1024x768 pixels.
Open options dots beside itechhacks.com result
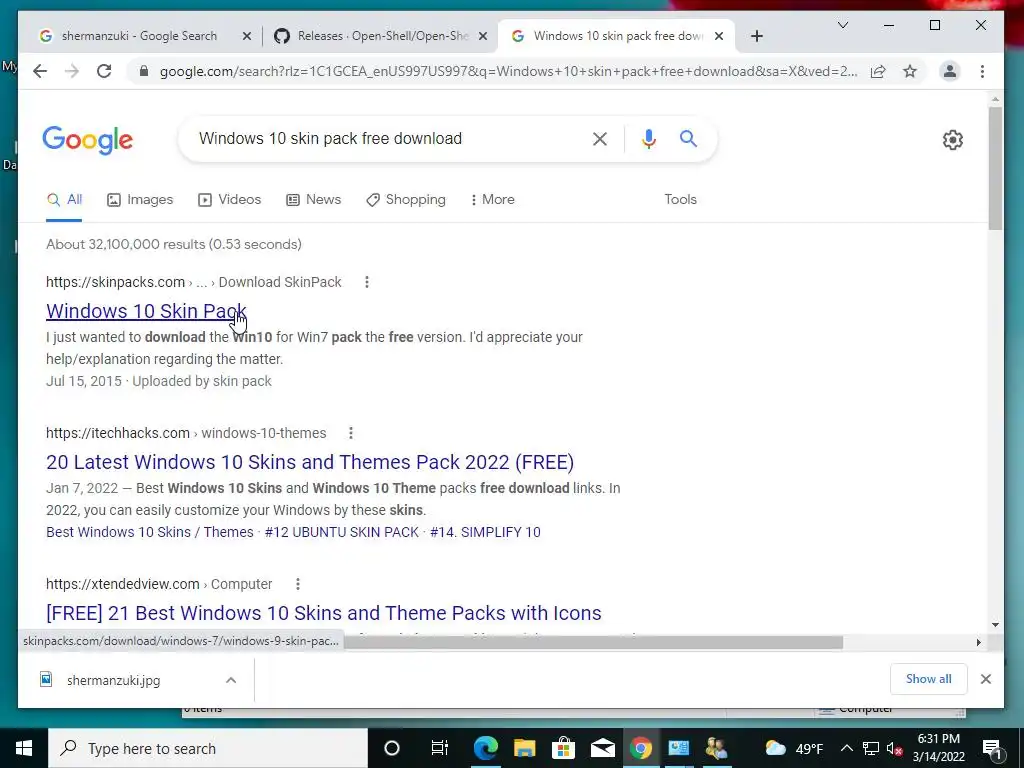click(x=351, y=433)
